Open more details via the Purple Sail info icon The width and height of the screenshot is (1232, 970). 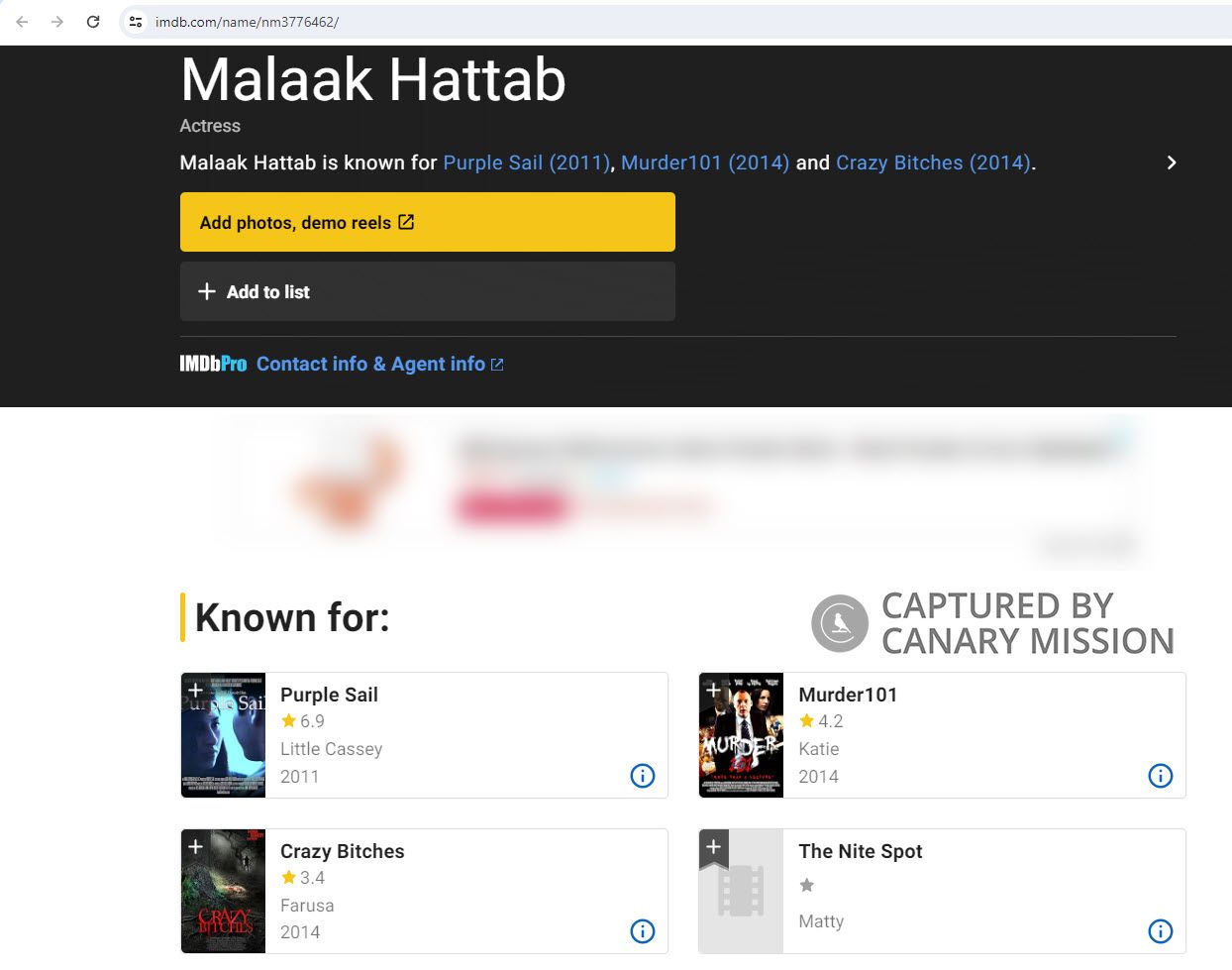click(x=642, y=776)
